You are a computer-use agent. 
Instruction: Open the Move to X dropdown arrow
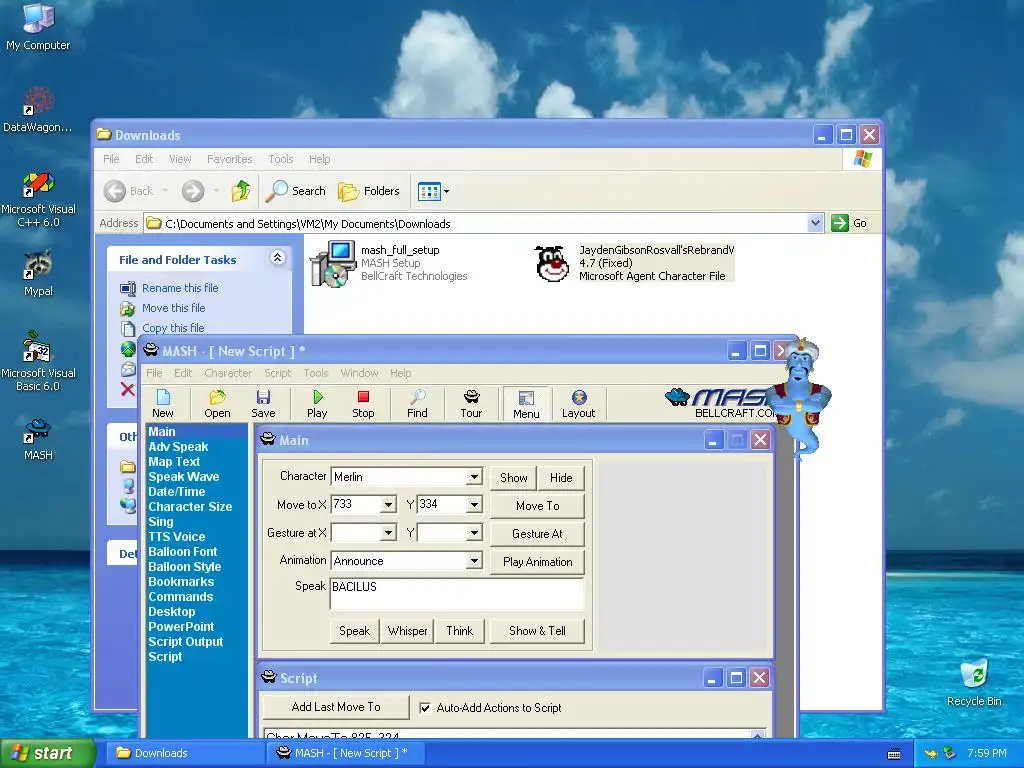pos(388,505)
